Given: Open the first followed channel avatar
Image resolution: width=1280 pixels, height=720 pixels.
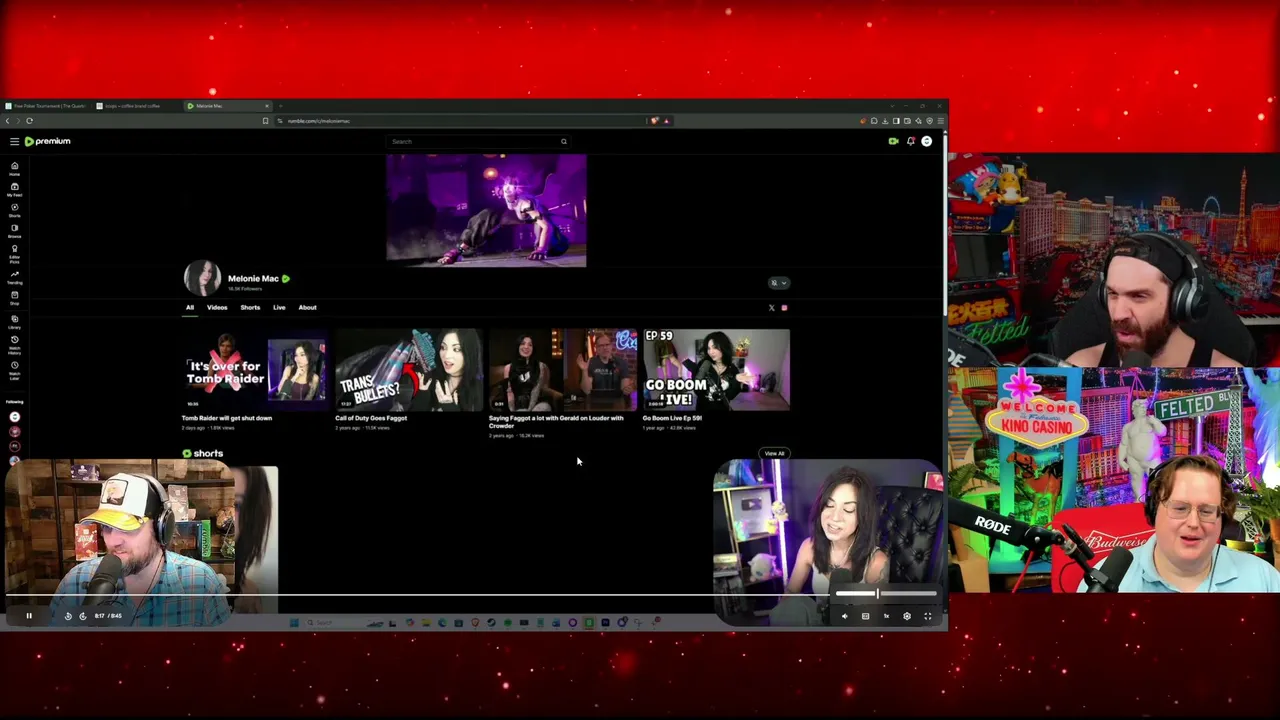Looking at the screenshot, I should tap(14, 417).
